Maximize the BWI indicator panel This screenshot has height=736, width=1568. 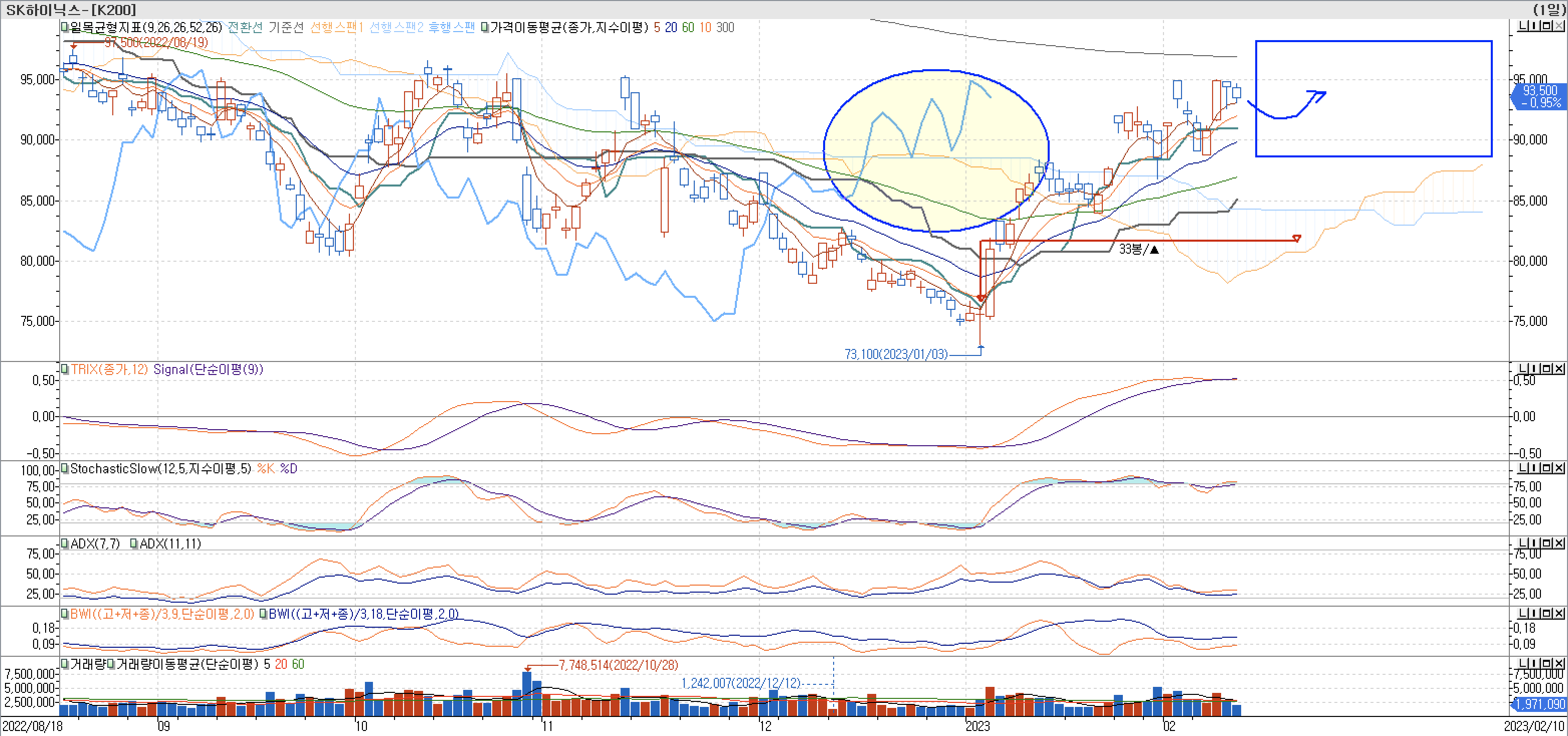1547,614
